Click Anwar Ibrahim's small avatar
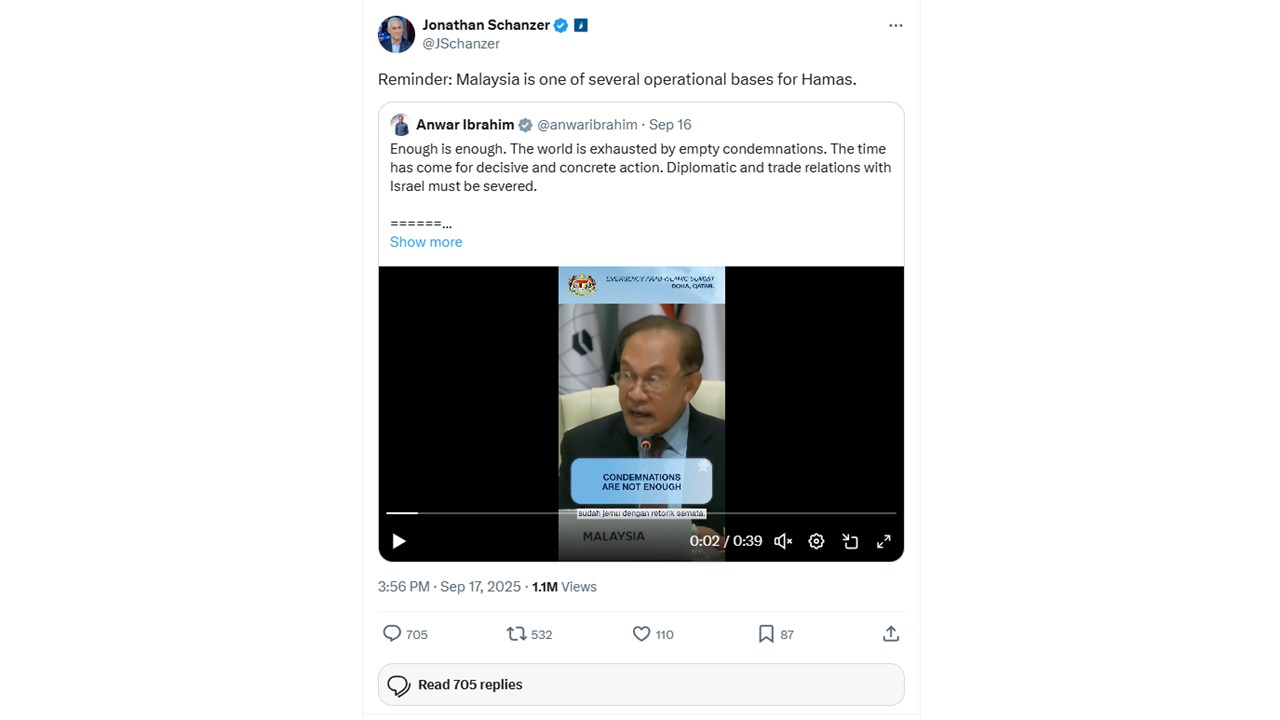Viewport: 1280px width, 720px height. click(400, 125)
